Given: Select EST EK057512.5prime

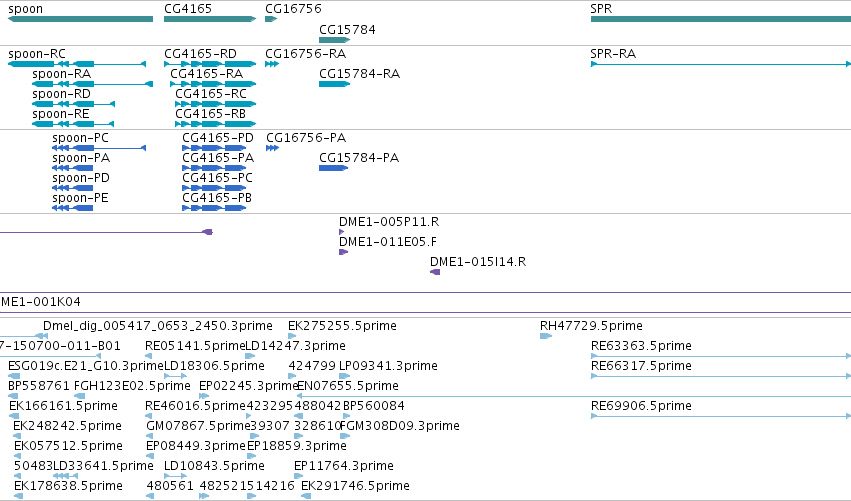Looking at the screenshot, I should [68, 446].
